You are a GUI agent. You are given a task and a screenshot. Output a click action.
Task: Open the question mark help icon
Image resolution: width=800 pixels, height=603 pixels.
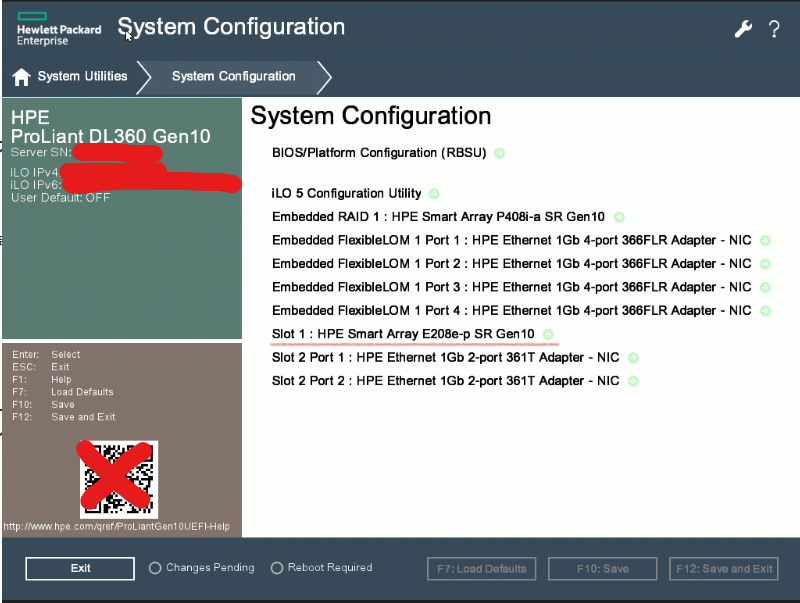tap(773, 30)
